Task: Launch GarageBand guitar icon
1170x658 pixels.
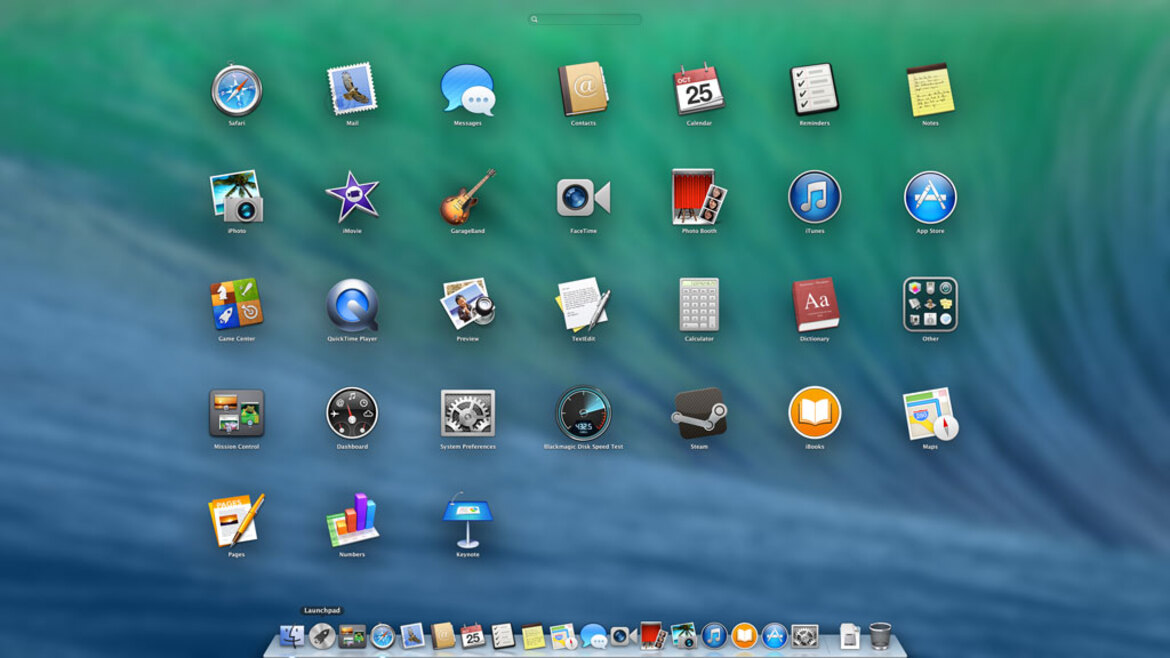Action: [x=468, y=197]
